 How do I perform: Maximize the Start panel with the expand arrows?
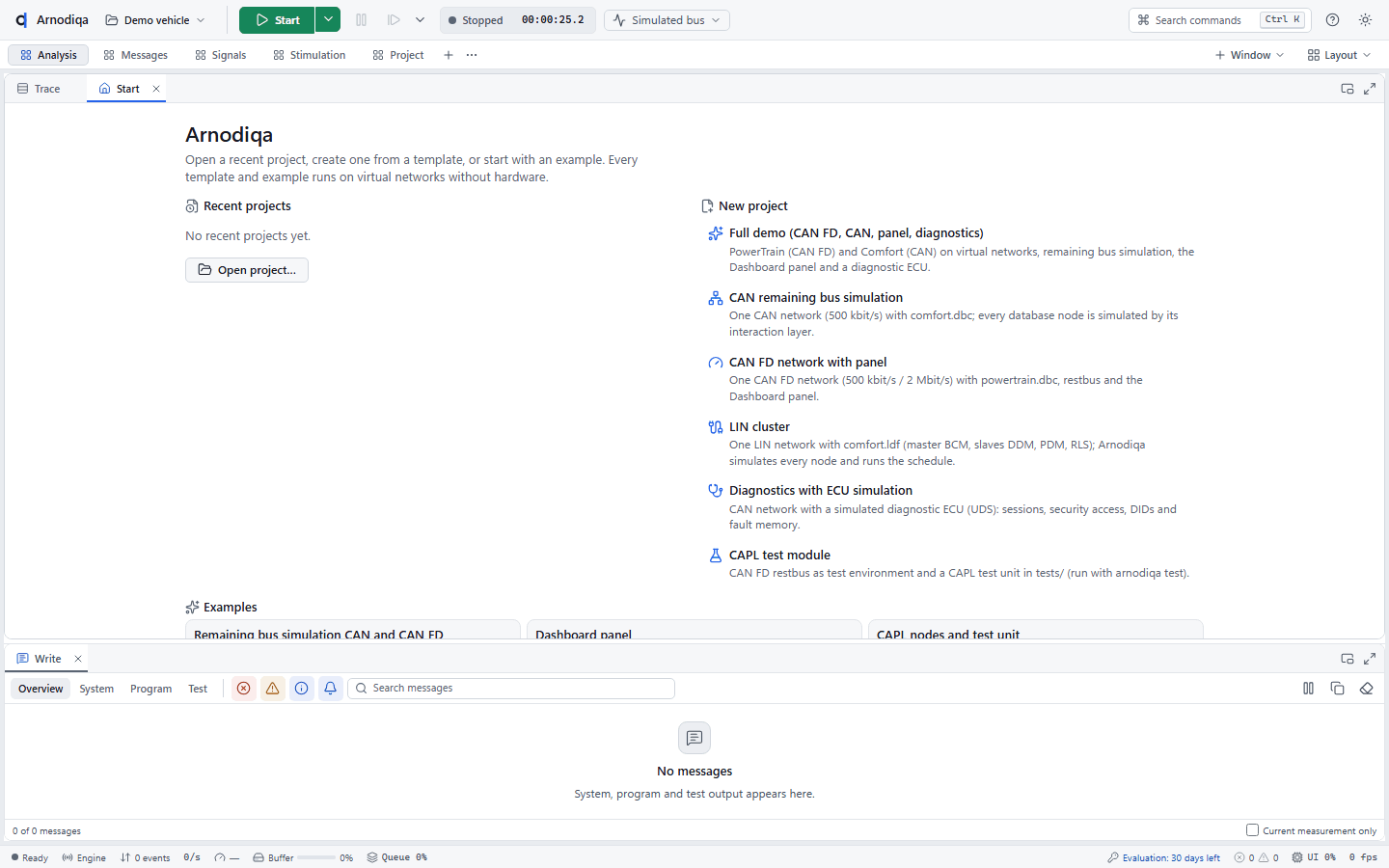[1370, 89]
